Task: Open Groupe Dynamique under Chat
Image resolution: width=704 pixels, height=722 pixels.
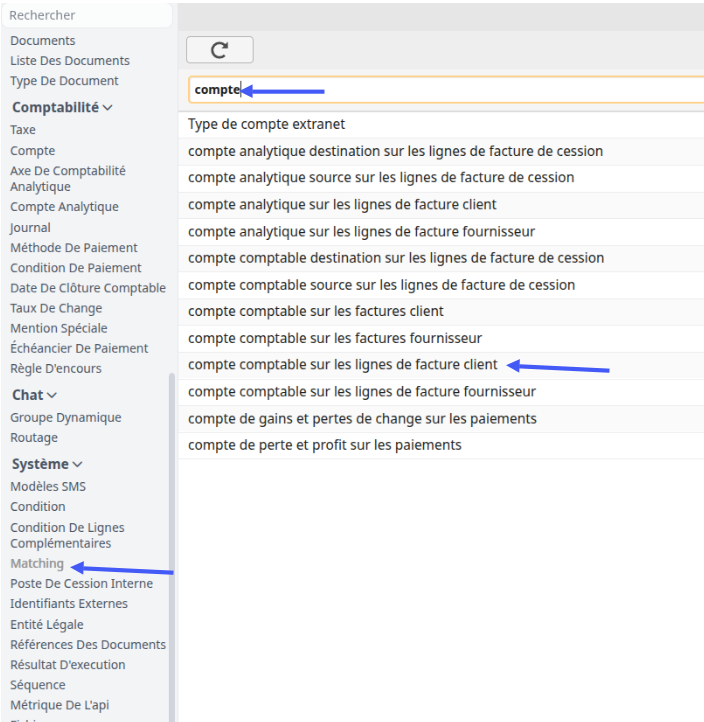Action: pyautogui.click(x=66, y=418)
